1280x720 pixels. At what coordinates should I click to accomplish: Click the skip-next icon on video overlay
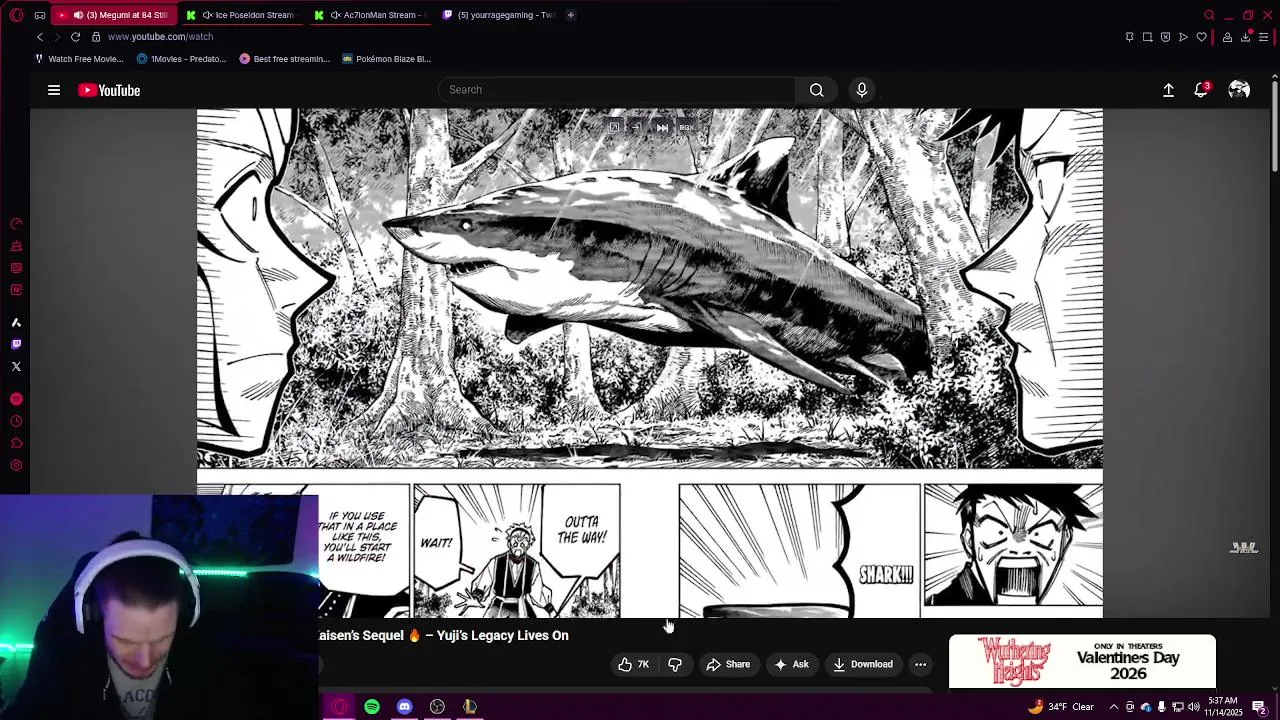662,128
